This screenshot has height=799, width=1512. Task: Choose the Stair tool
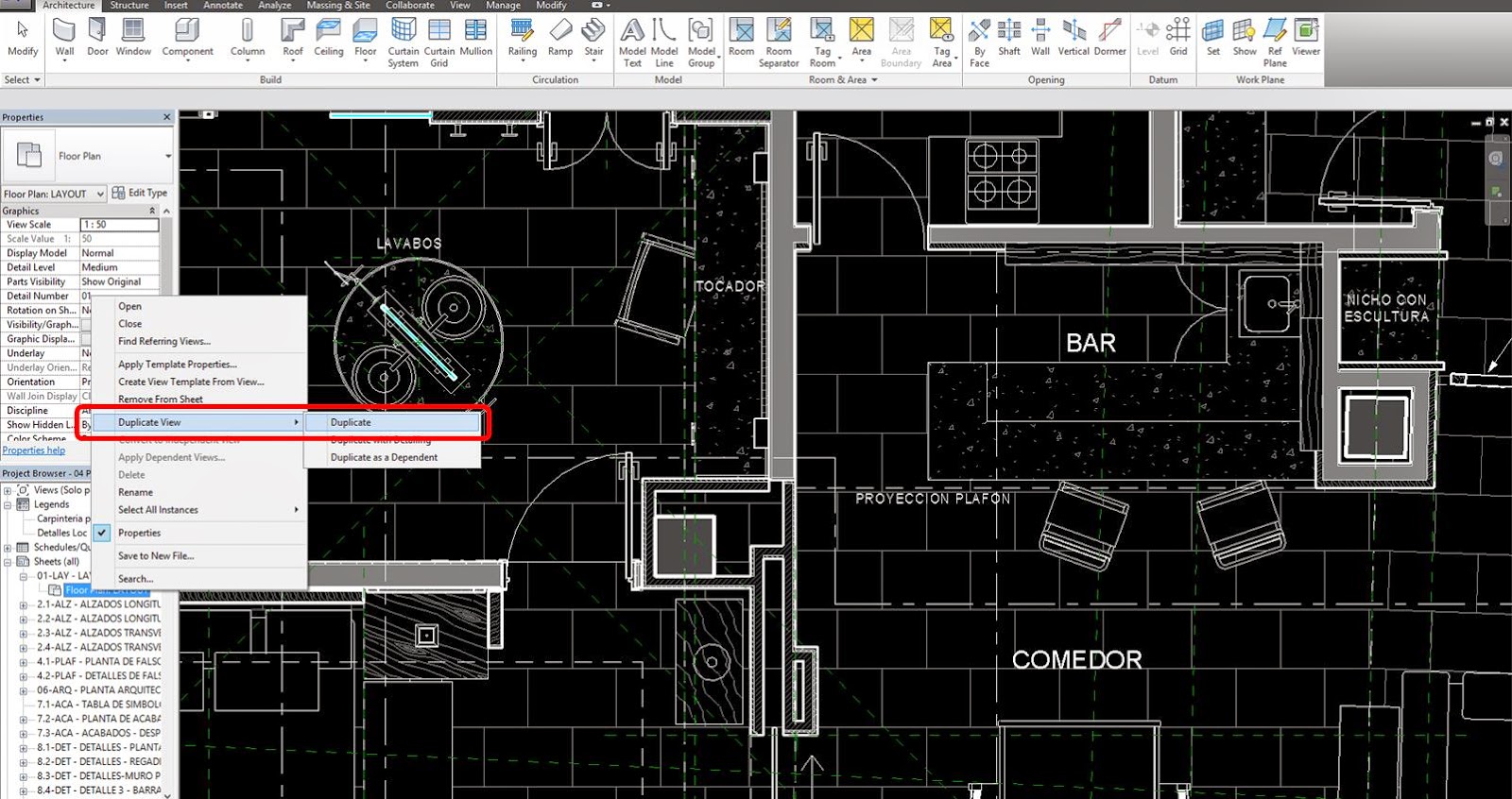593,42
